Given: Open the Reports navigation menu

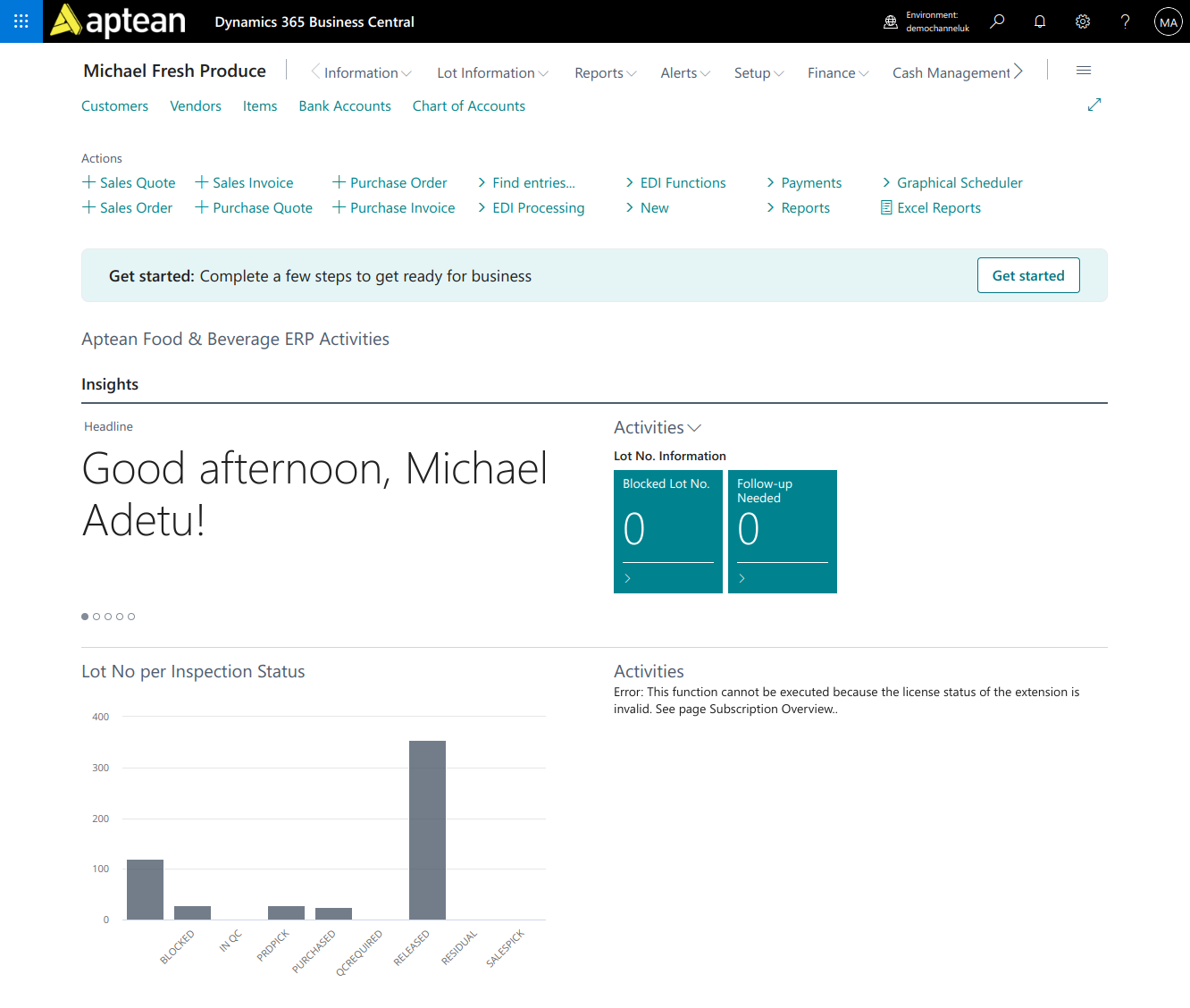Looking at the screenshot, I should 606,72.
